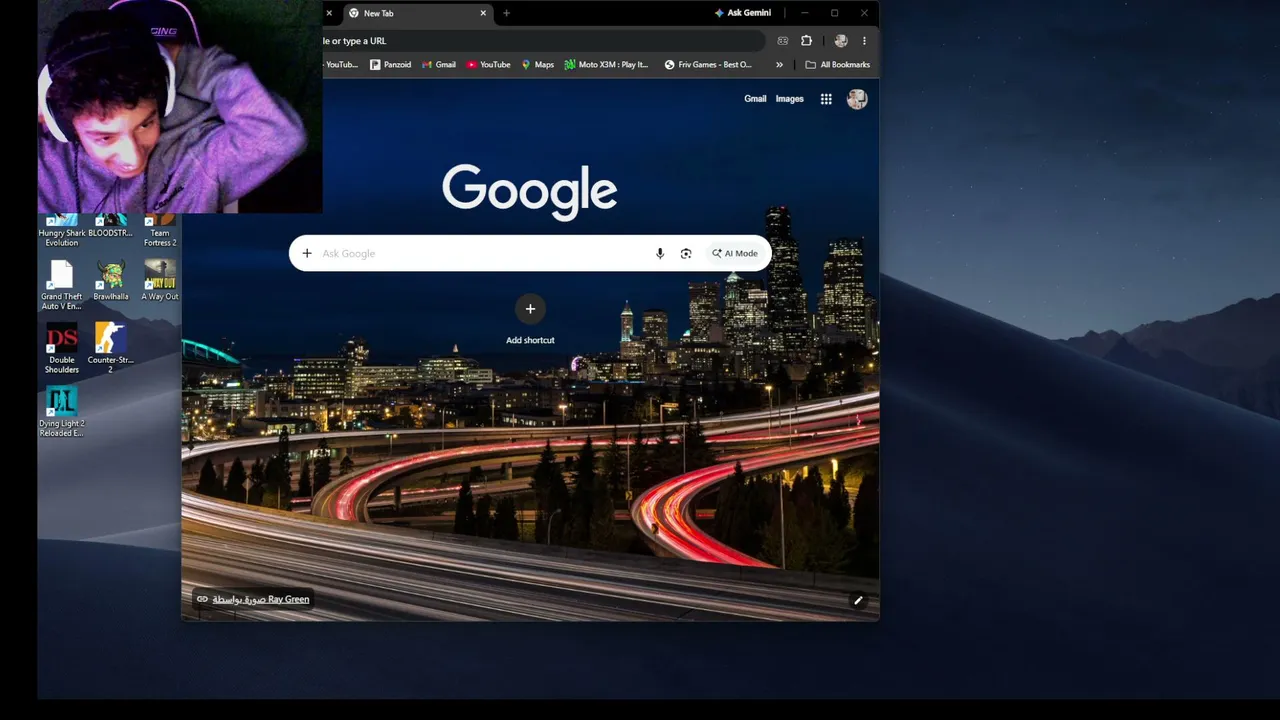This screenshot has width=1280, height=720.
Task: Open the YouTube bookmark next to Maps
Action: point(488,65)
